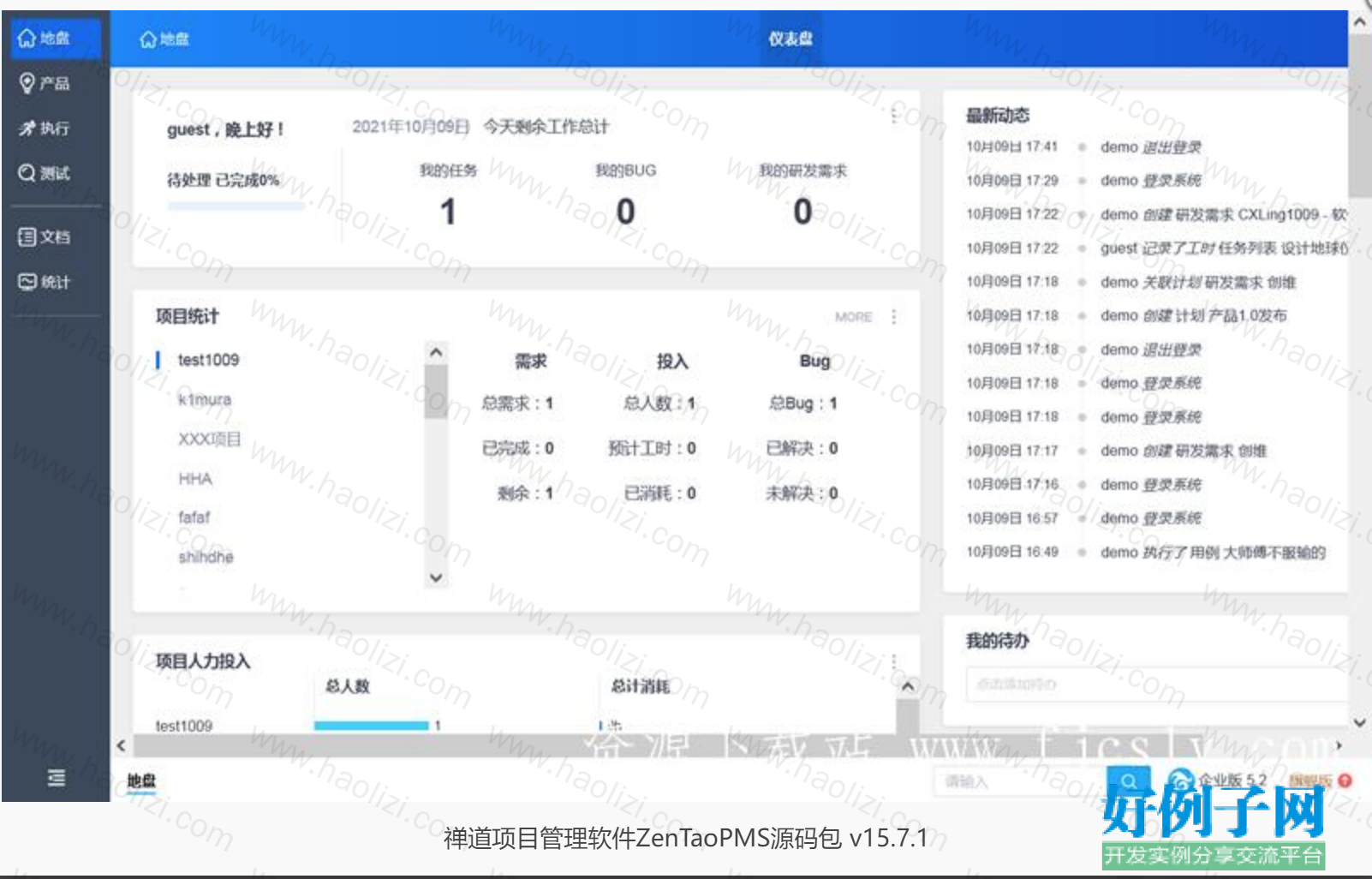Click bottom search input field
The width and height of the screenshot is (1372, 879).
coord(1019,781)
